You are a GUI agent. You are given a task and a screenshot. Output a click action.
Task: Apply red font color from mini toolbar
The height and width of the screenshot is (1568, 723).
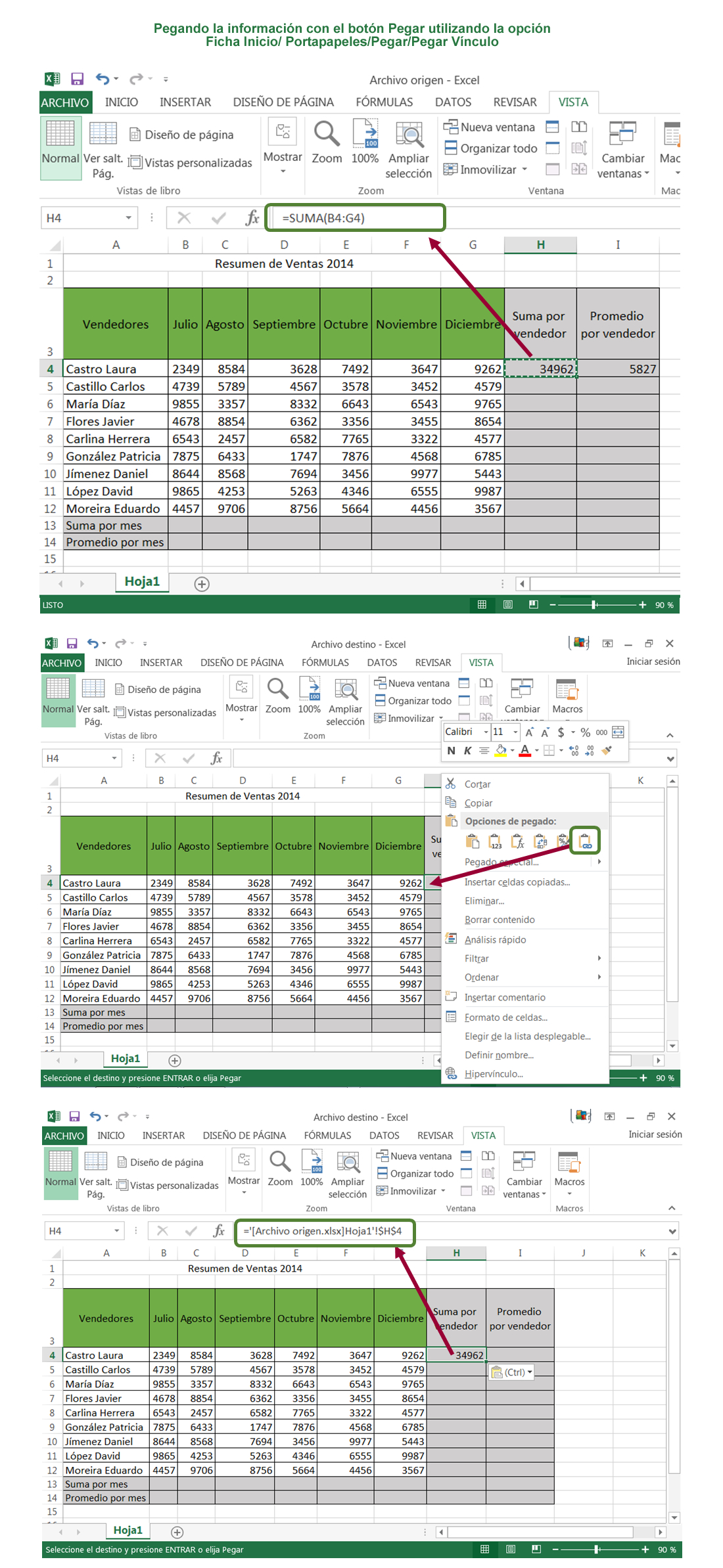pos(525,750)
